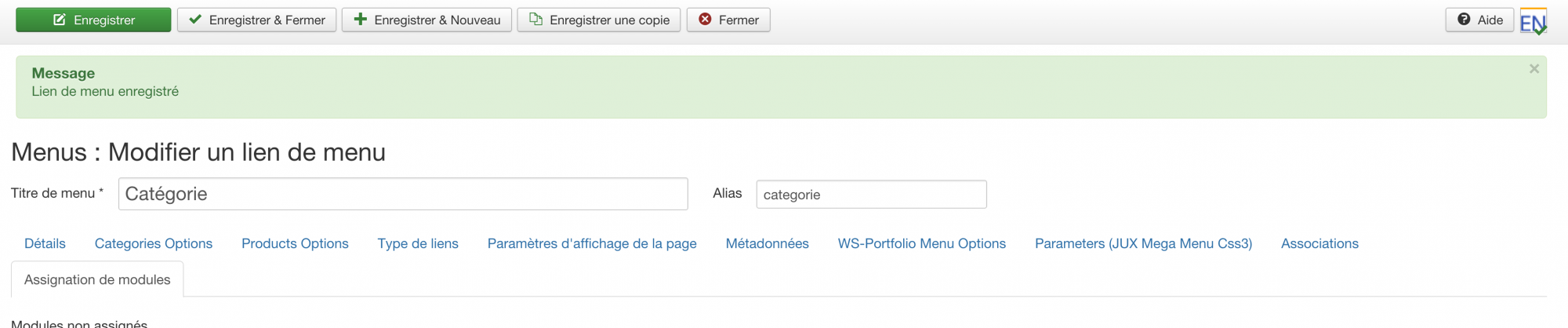
Task: Open Paramètres d'affichage de la page tab
Action: (592, 243)
